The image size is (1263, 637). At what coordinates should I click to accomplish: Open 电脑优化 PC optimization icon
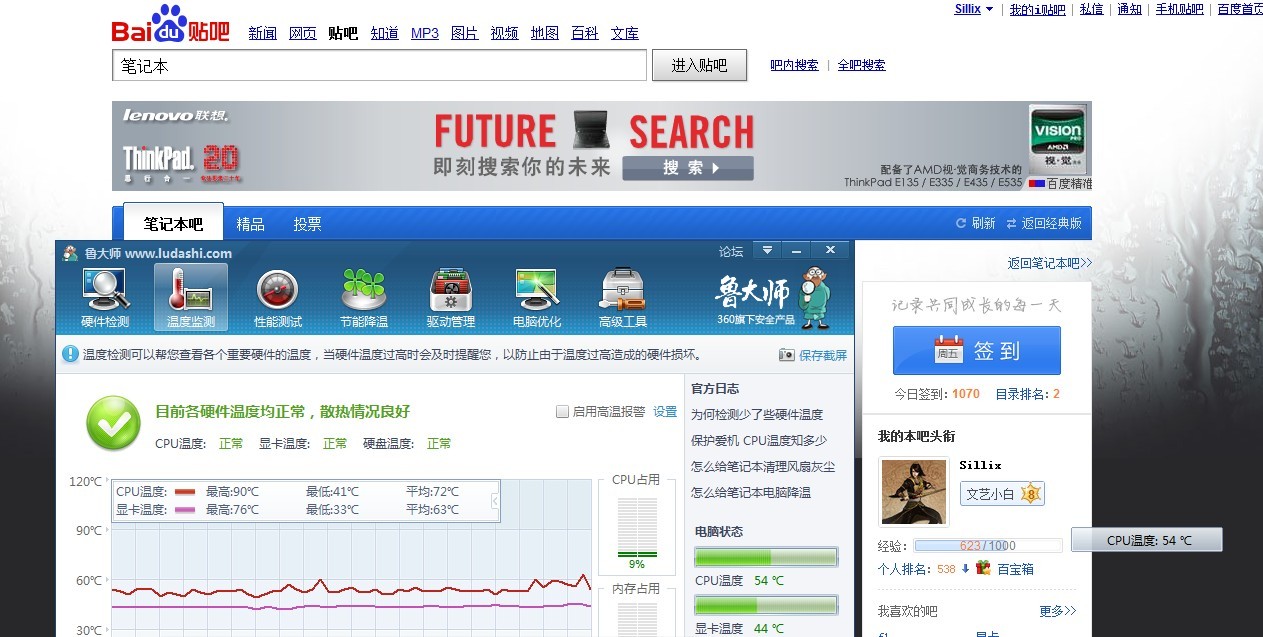537,297
